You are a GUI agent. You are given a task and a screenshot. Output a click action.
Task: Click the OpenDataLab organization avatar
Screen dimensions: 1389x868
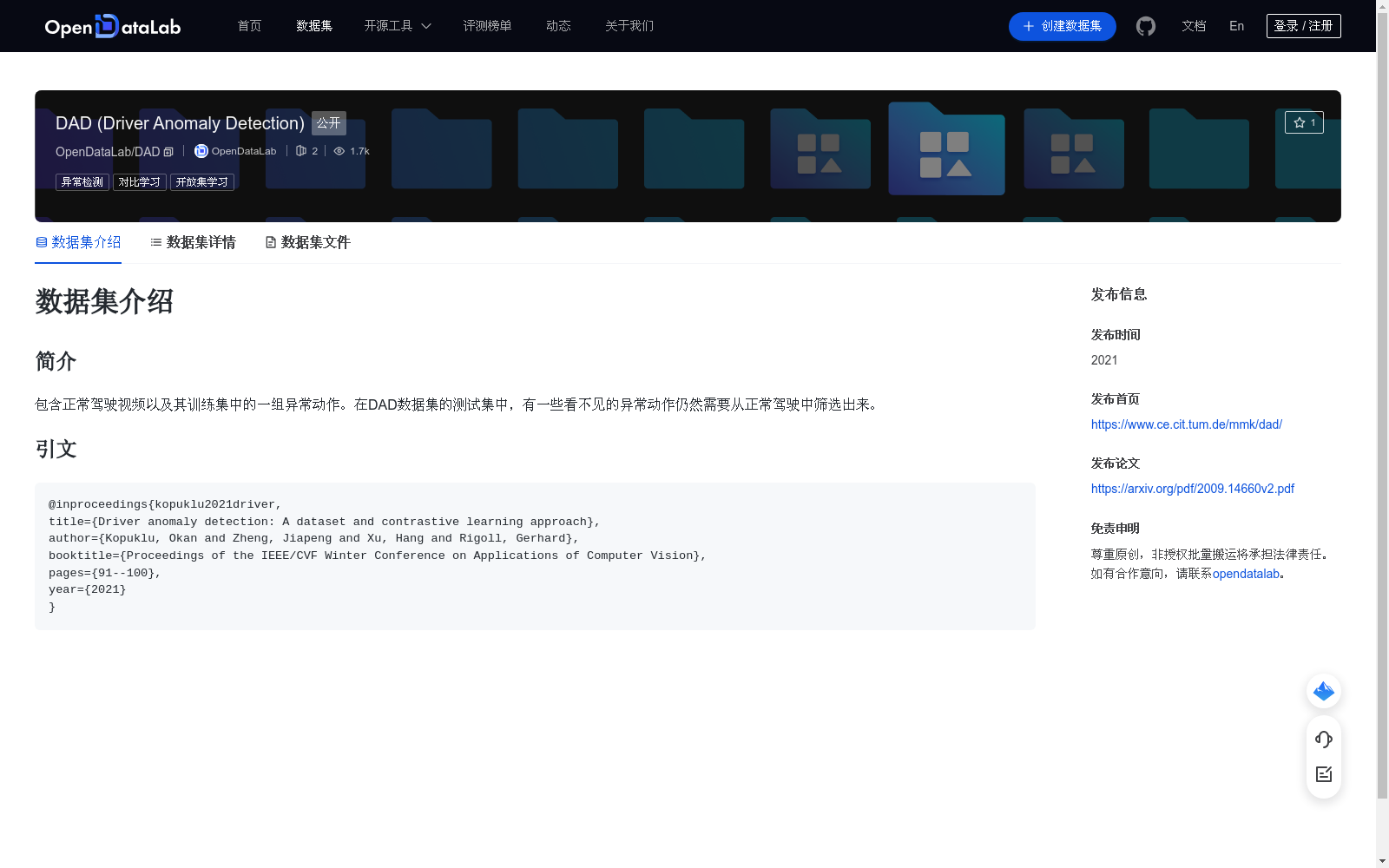(201, 151)
